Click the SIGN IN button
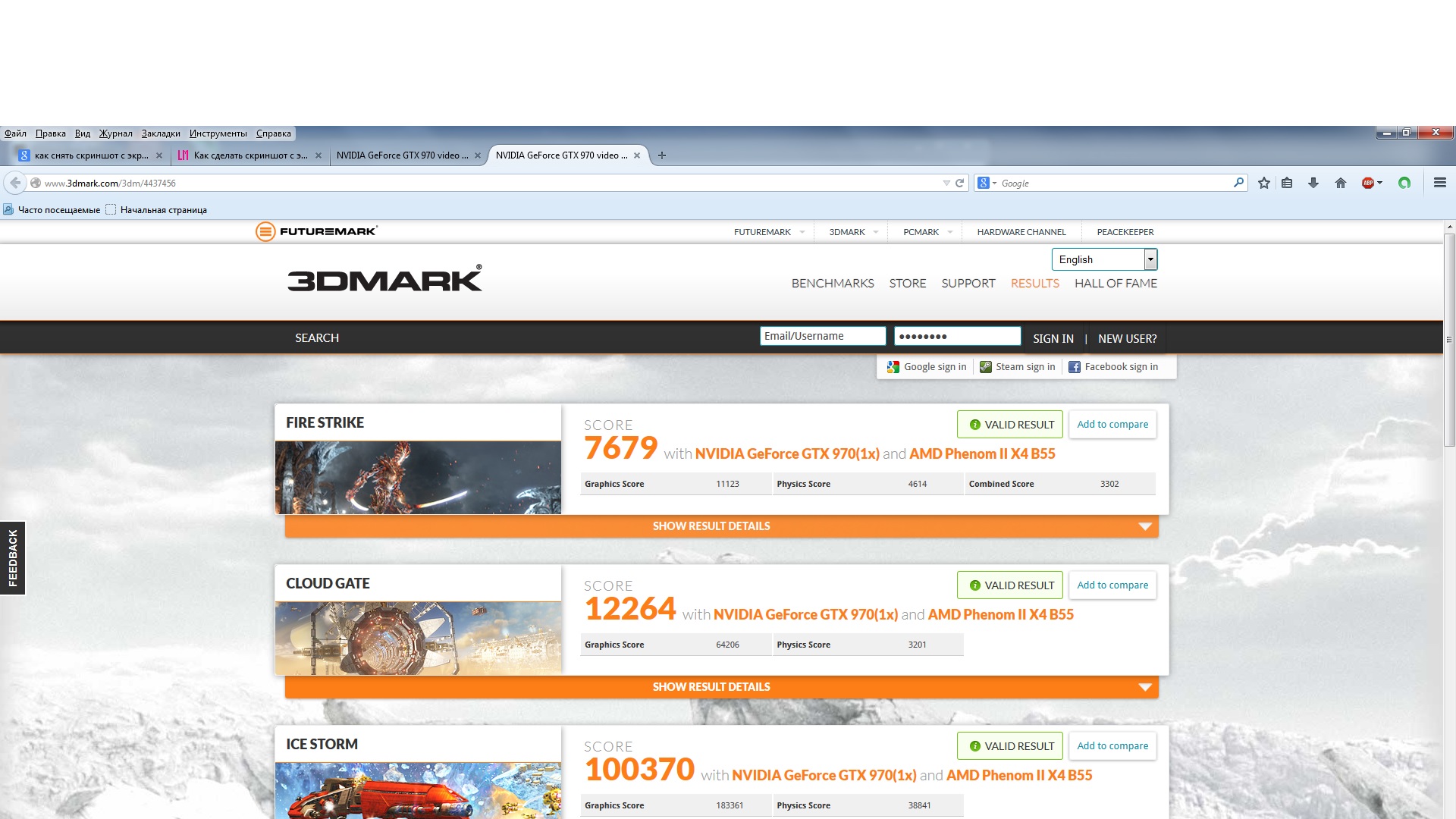Screen dimensions: 1456x819 [1053, 339]
